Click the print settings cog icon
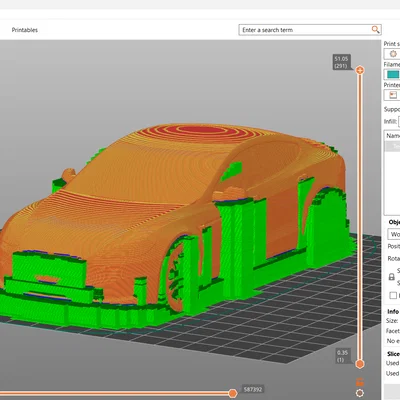 click(393, 54)
